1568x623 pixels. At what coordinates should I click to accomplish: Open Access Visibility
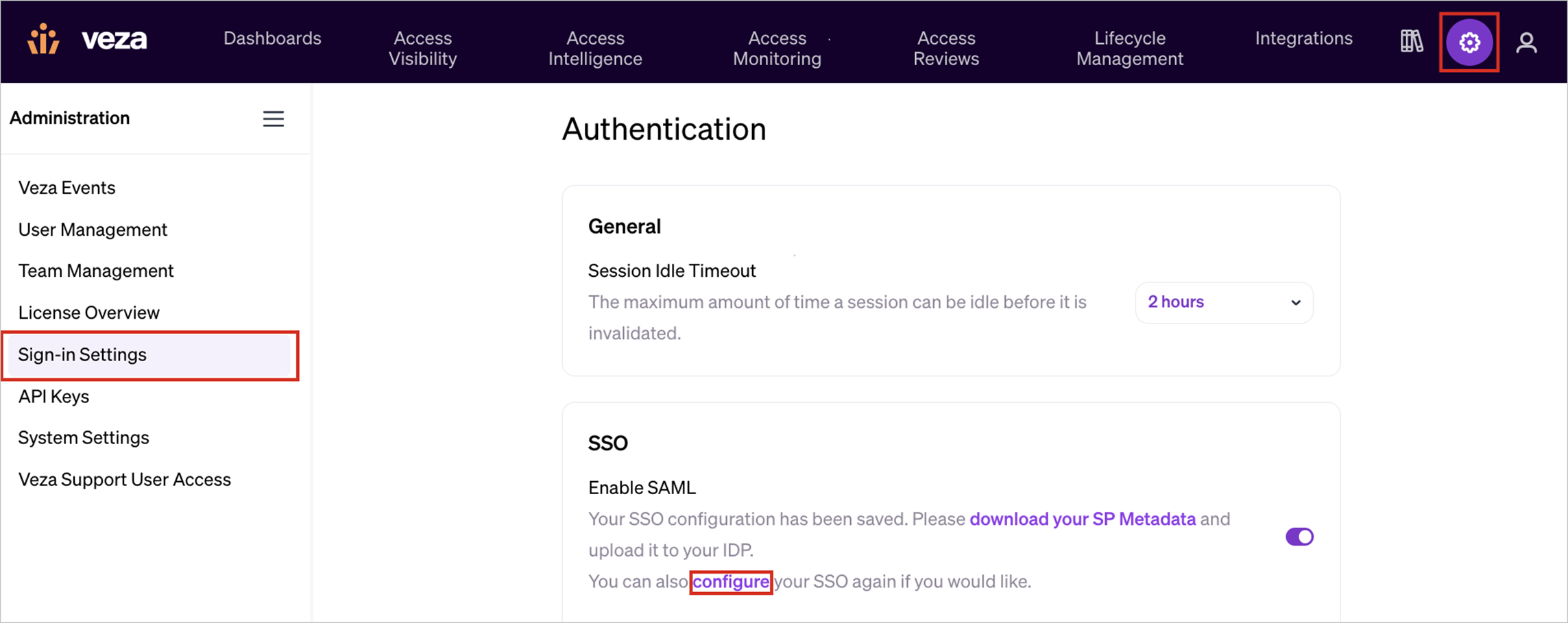point(422,48)
